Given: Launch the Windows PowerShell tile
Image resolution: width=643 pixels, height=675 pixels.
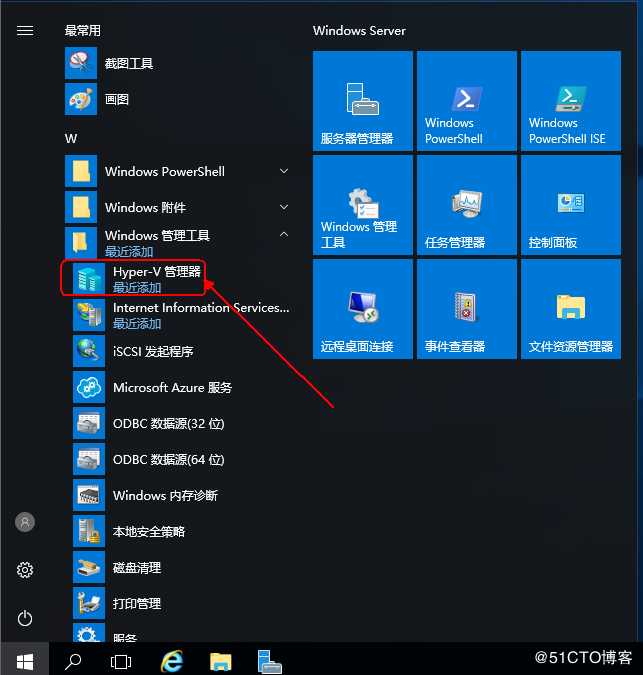Looking at the screenshot, I should click(x=467, y=101).
